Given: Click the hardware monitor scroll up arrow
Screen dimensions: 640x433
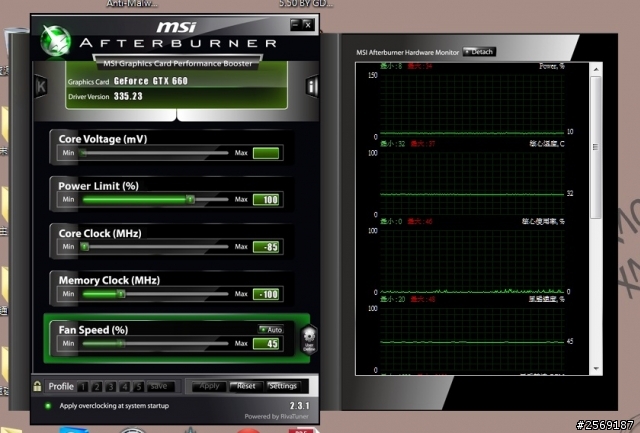Looking at the screenshot, I should pos(596,70).
